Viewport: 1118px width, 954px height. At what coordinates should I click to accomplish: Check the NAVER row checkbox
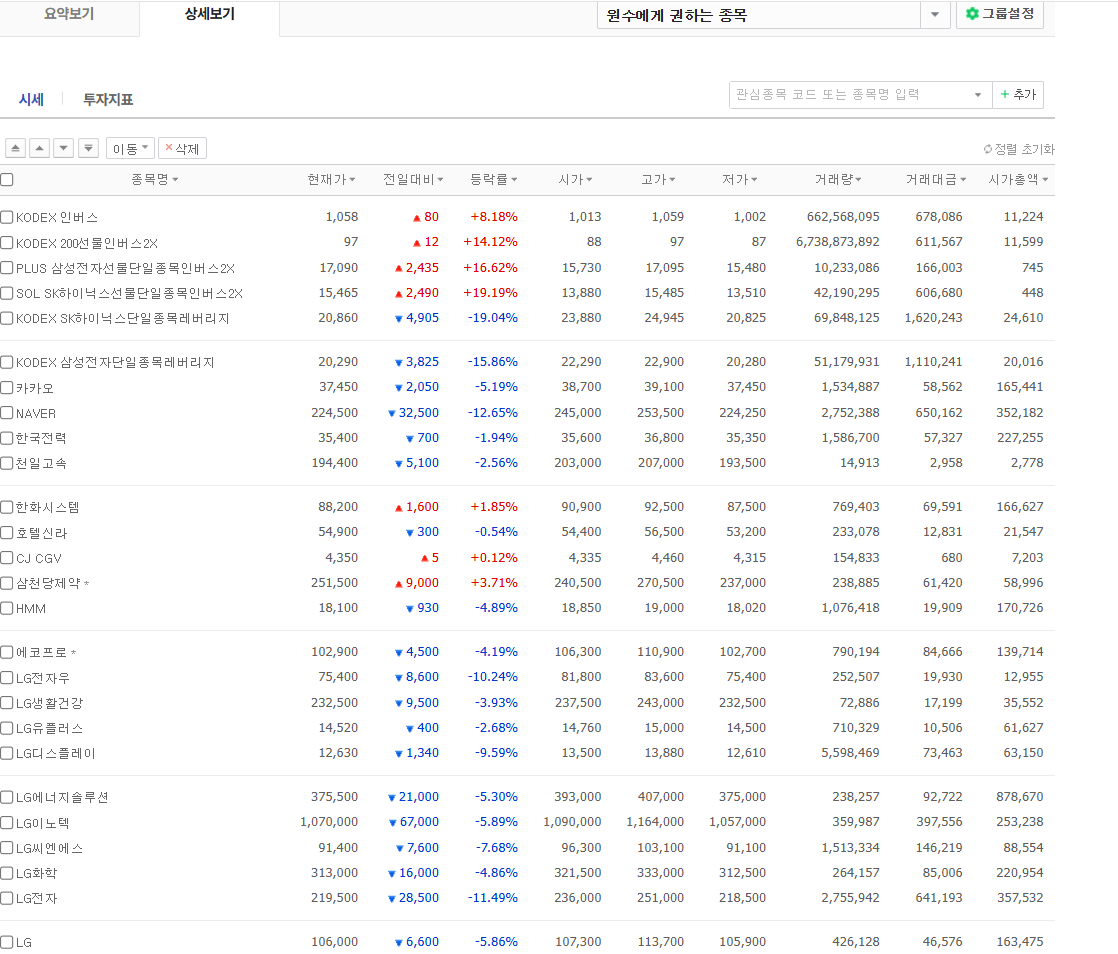click(7, 413)
